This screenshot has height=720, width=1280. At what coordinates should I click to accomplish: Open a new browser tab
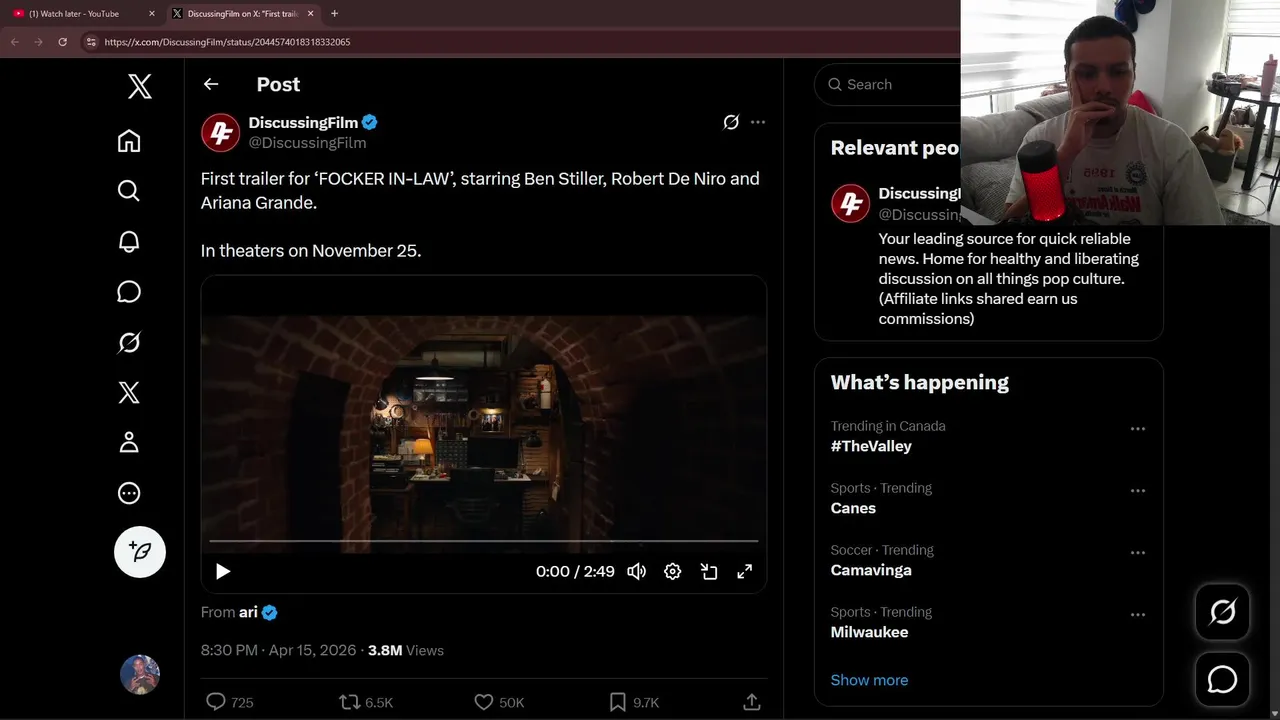[334, 13]
